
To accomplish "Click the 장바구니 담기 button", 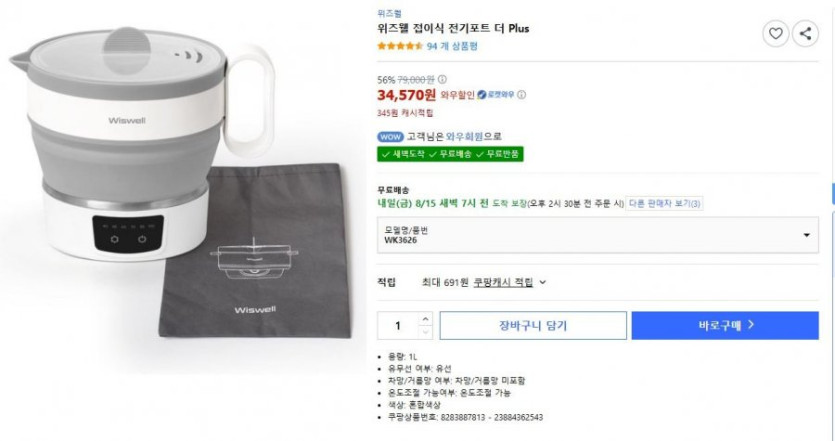I will [533, 325].
